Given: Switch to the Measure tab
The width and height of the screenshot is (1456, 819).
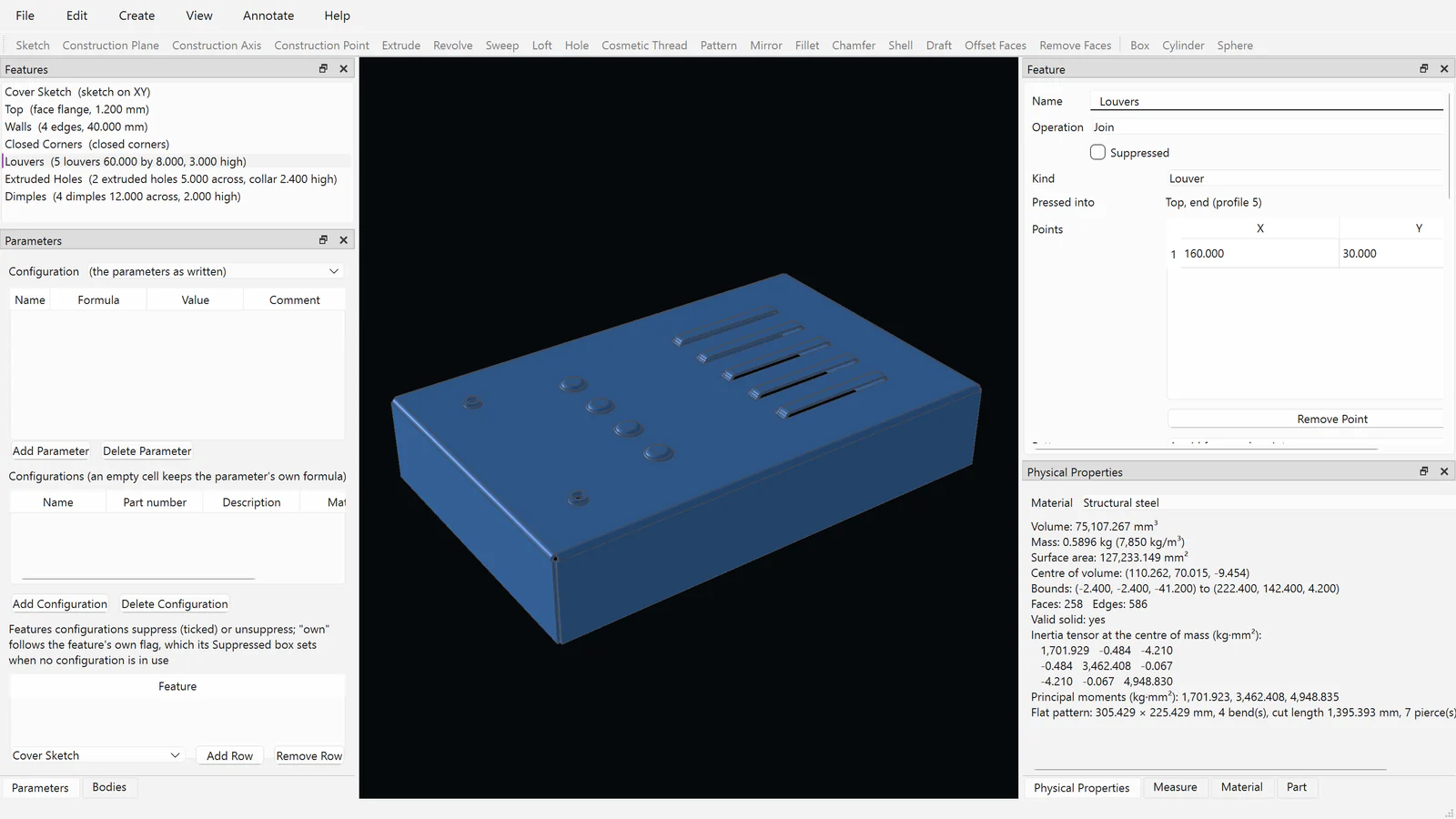Looking at the screenshot, I should pyautogui.click(x=1175, y=787).
